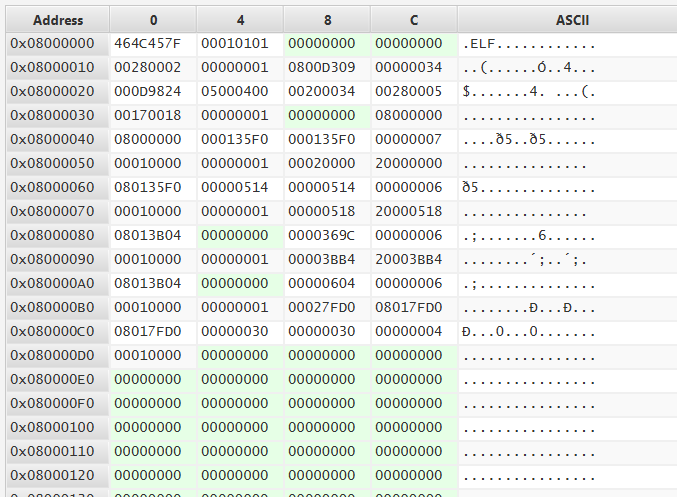
Task: Select address cell 0x08000120
Action: coord(58,475)
